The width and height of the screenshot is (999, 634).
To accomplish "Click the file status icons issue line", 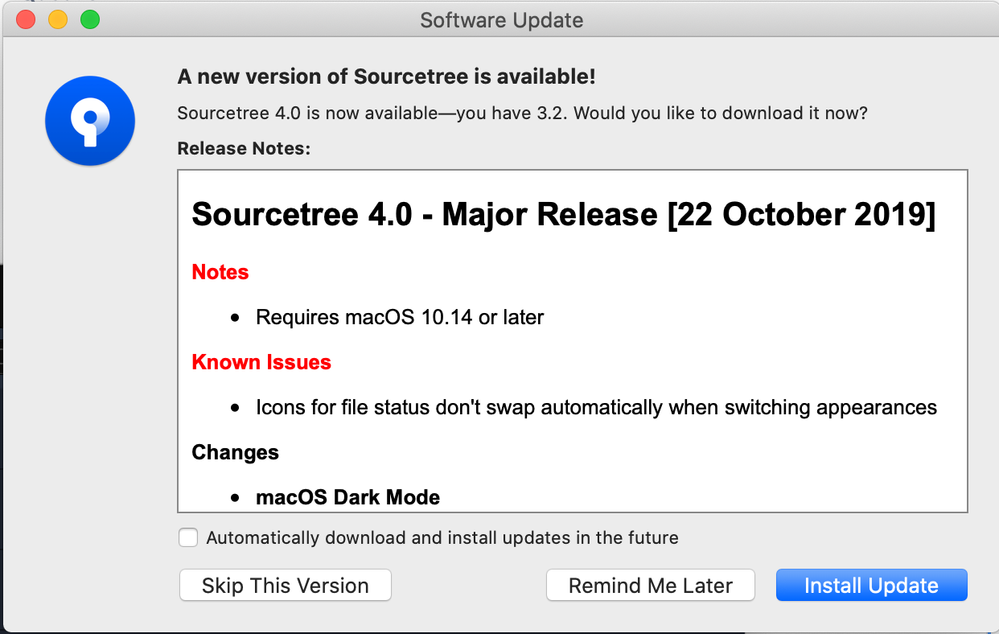I will pos(596,407).
